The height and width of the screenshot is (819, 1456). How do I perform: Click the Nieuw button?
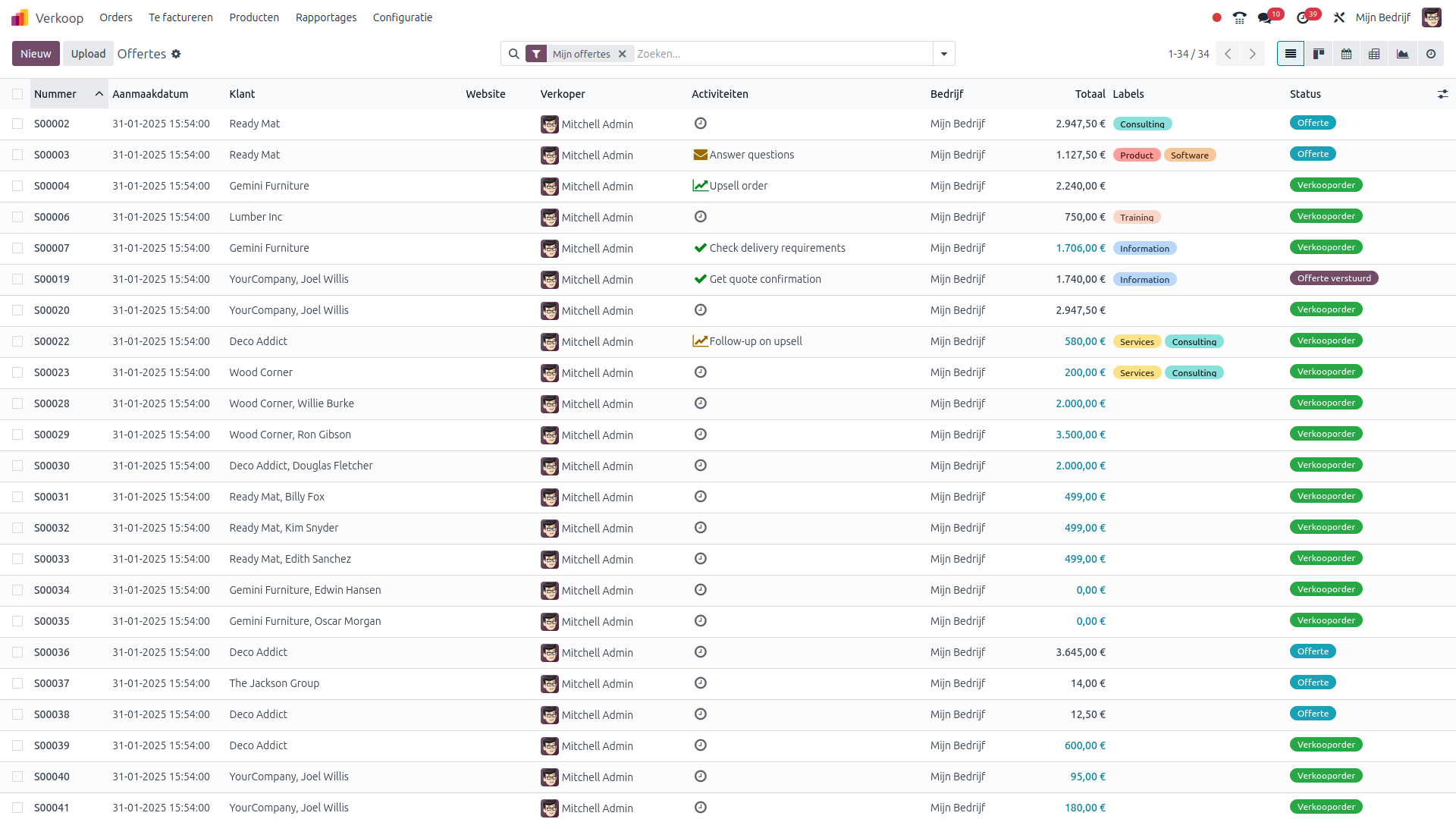point(36,54)
